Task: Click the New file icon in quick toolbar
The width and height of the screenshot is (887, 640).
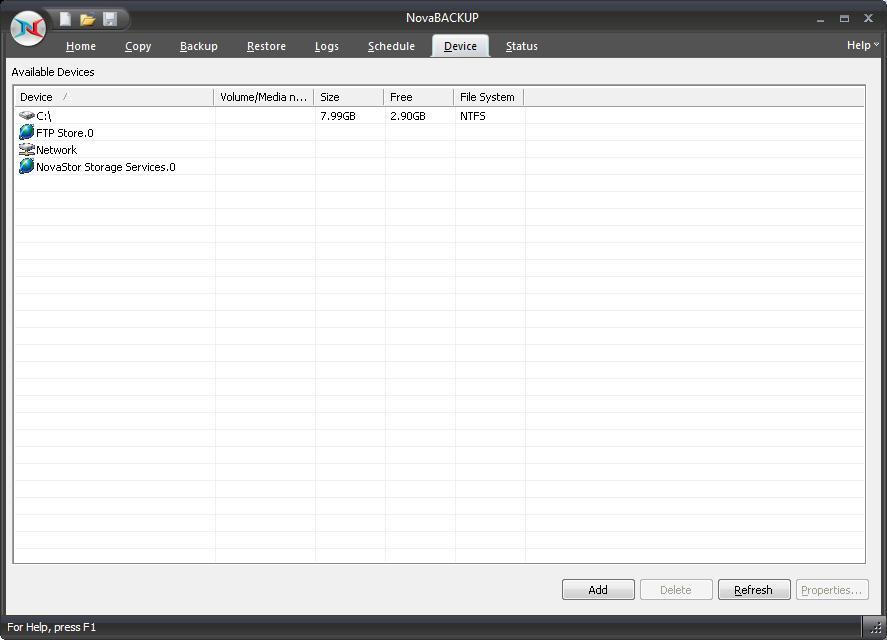Action: 65,19
